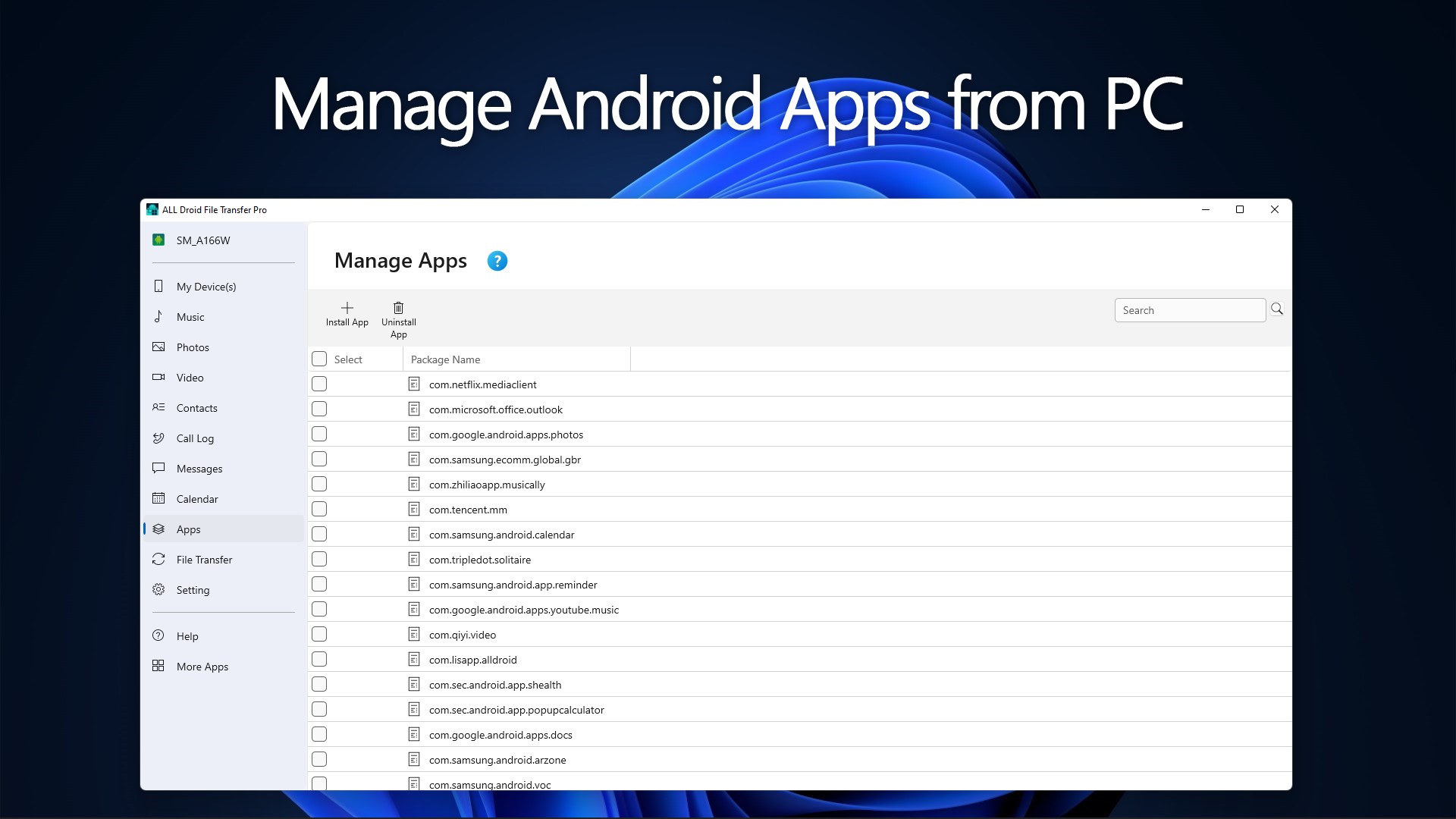Switch to the Contacts sidebar tab
1456x819 pixels.
click(x=196, y=408)
